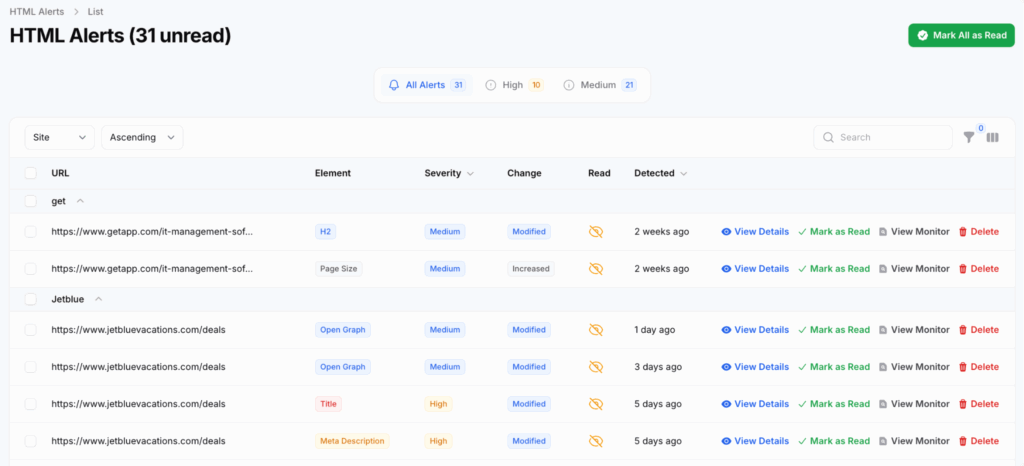This screenshot has height=466, width=1024.
Task: Delete the Meta Description alert
Action: click(978, 441)
